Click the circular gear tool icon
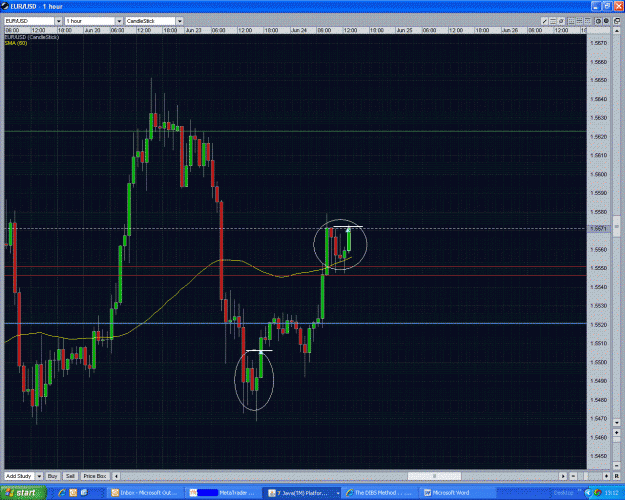 (561, 21)
